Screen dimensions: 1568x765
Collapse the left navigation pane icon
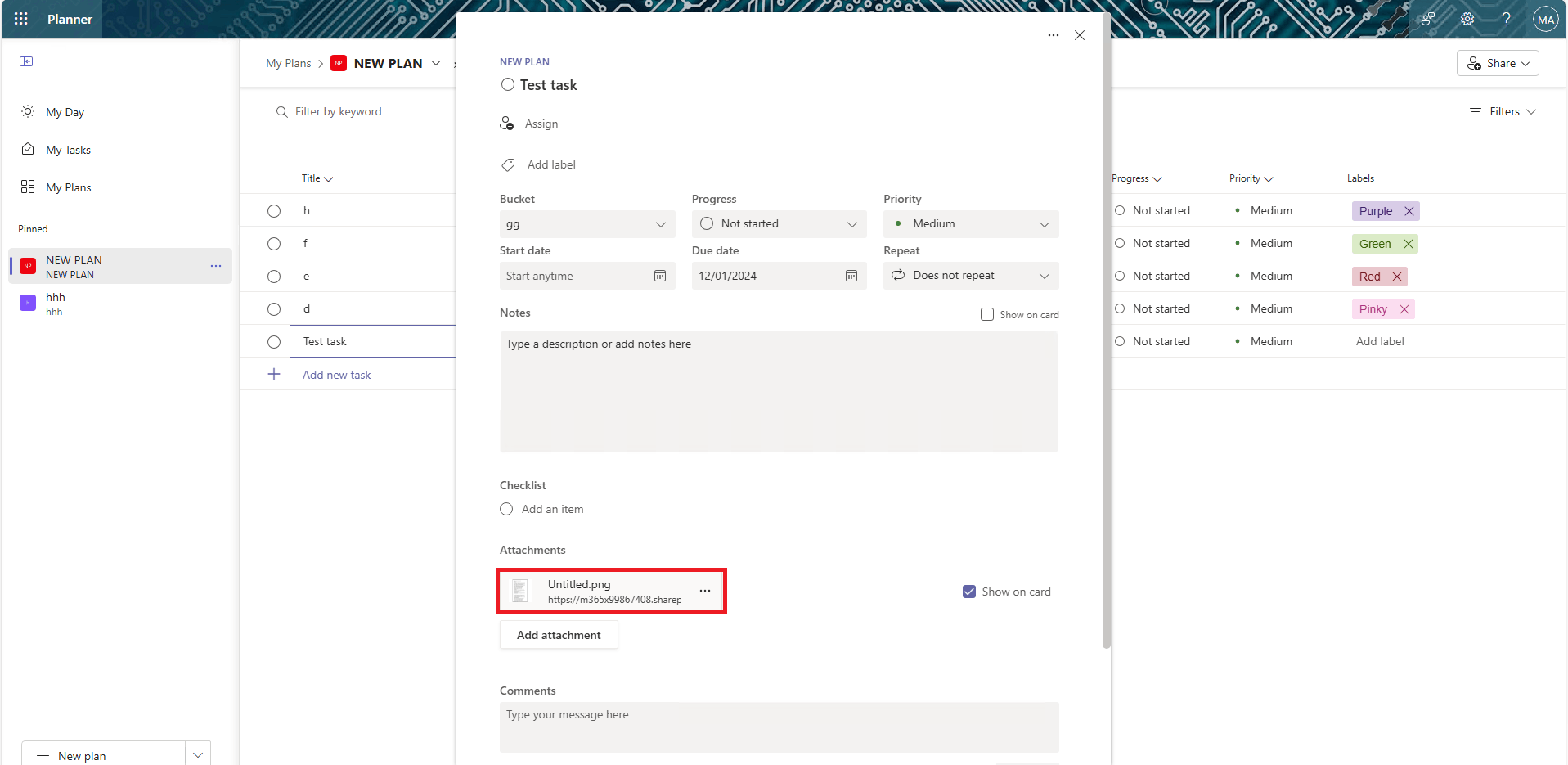tap(26, 61)
